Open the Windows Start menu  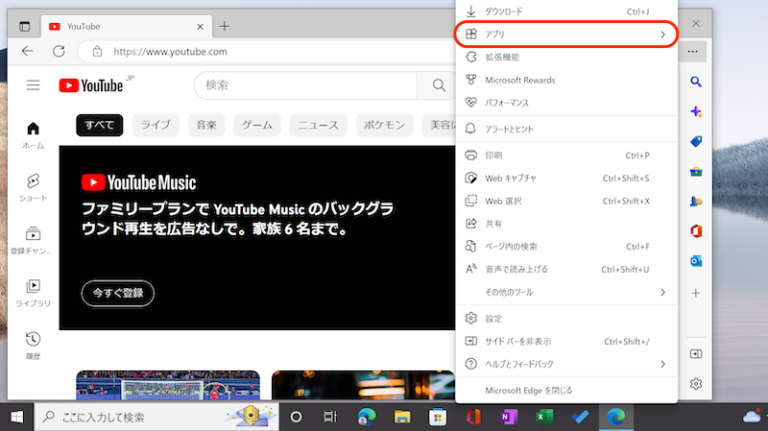click(17, 417)
